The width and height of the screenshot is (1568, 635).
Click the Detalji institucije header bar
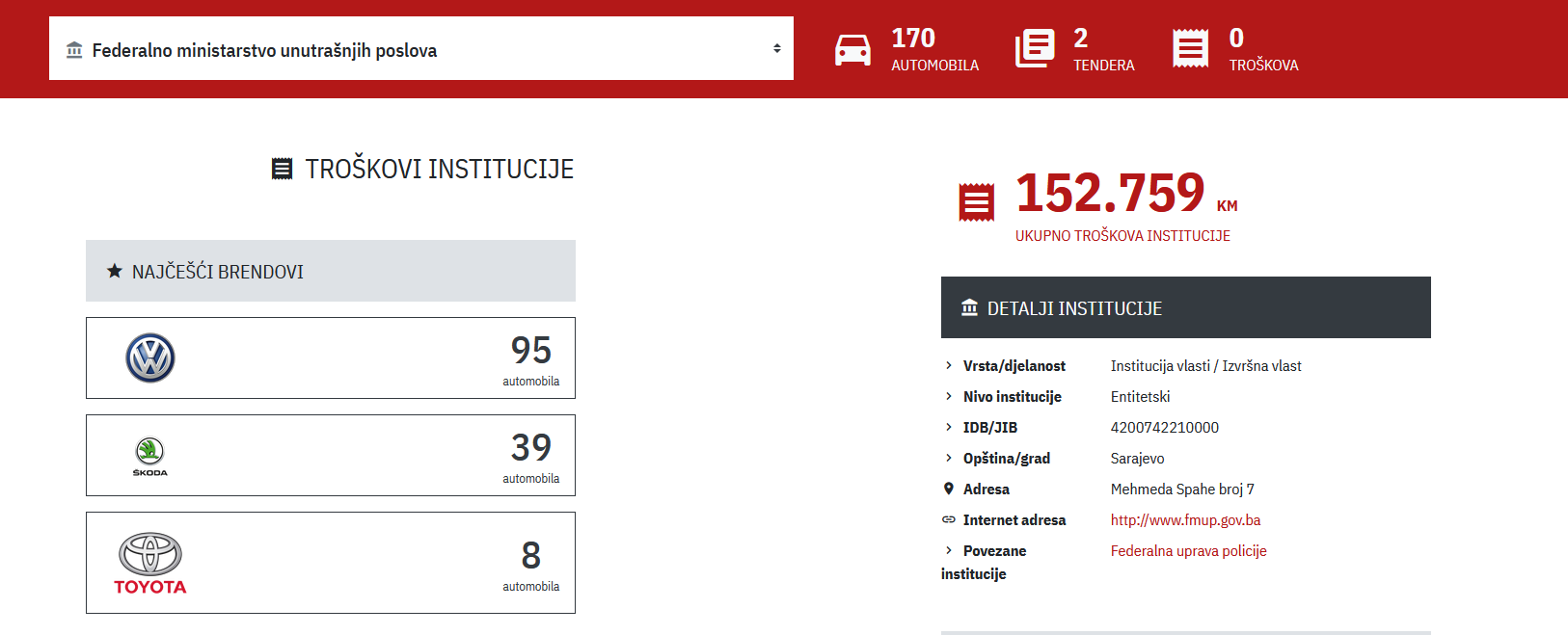(x=1186, y=307)
